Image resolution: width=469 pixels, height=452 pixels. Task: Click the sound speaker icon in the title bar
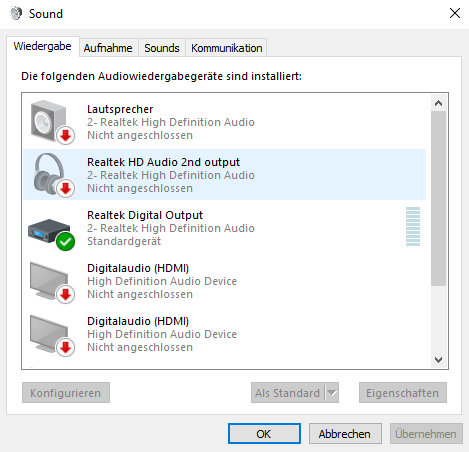click(x=15, y=14)
